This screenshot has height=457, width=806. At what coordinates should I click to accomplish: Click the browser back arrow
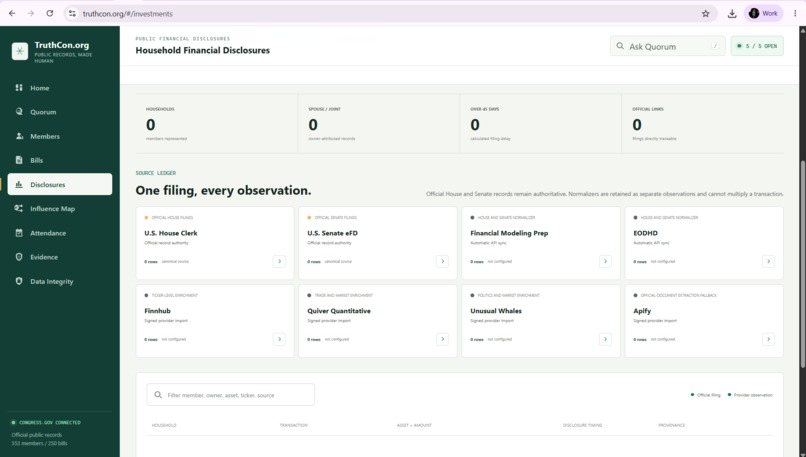(12, 13)
